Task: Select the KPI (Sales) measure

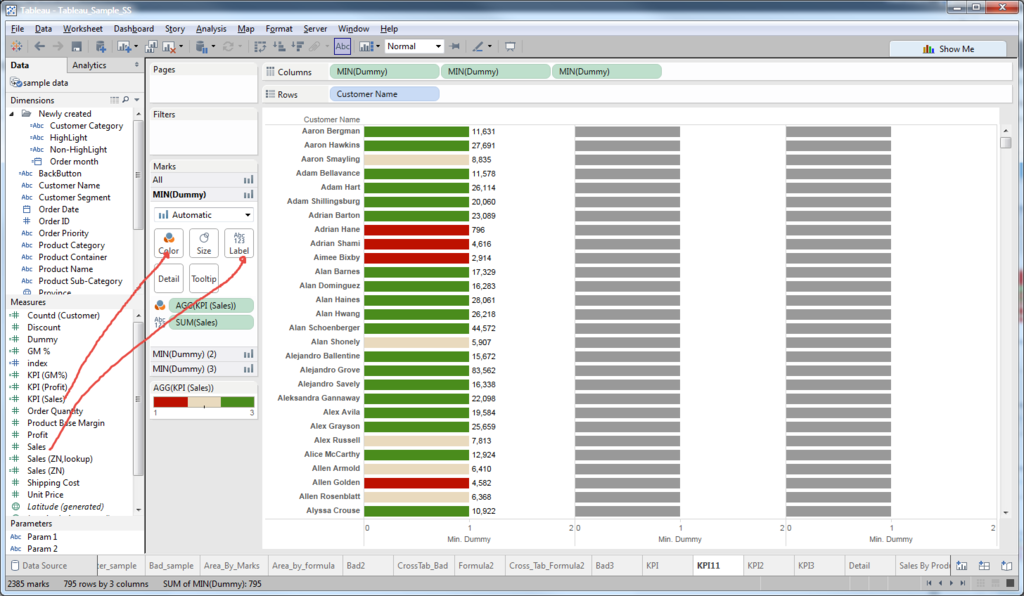Action: click(46, 399)
